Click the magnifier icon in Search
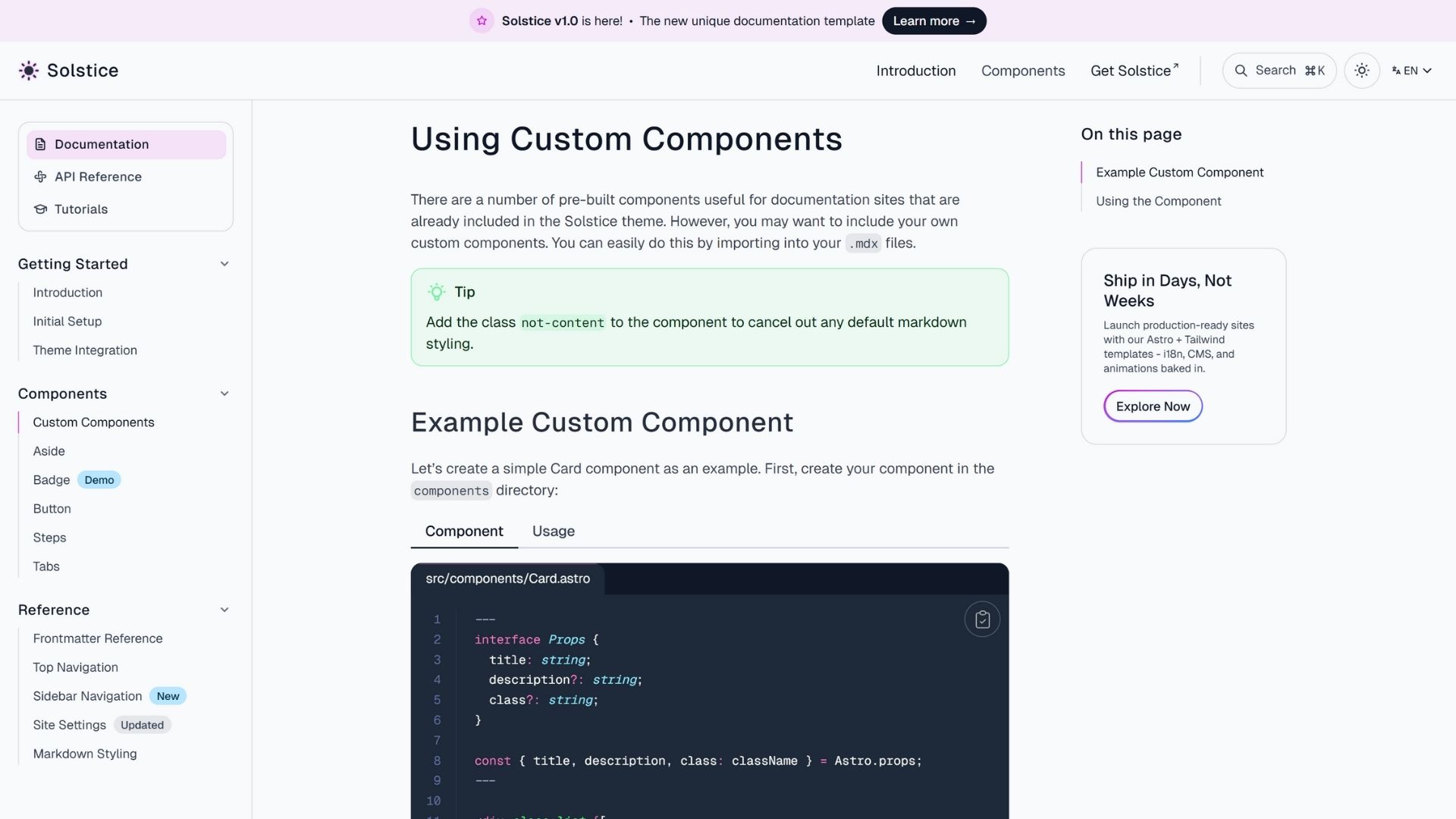Image resolution: width=1456 pixels, height=819 pixels. pos(1241,71)
